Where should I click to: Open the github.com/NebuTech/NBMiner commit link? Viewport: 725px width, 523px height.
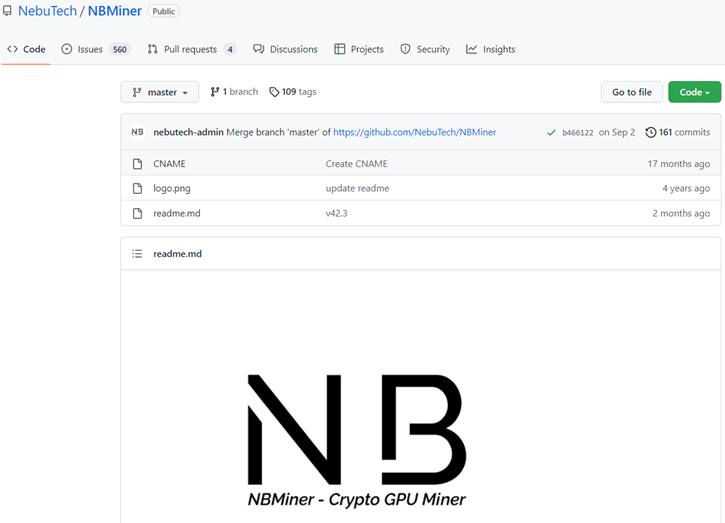tap(415, 132)
